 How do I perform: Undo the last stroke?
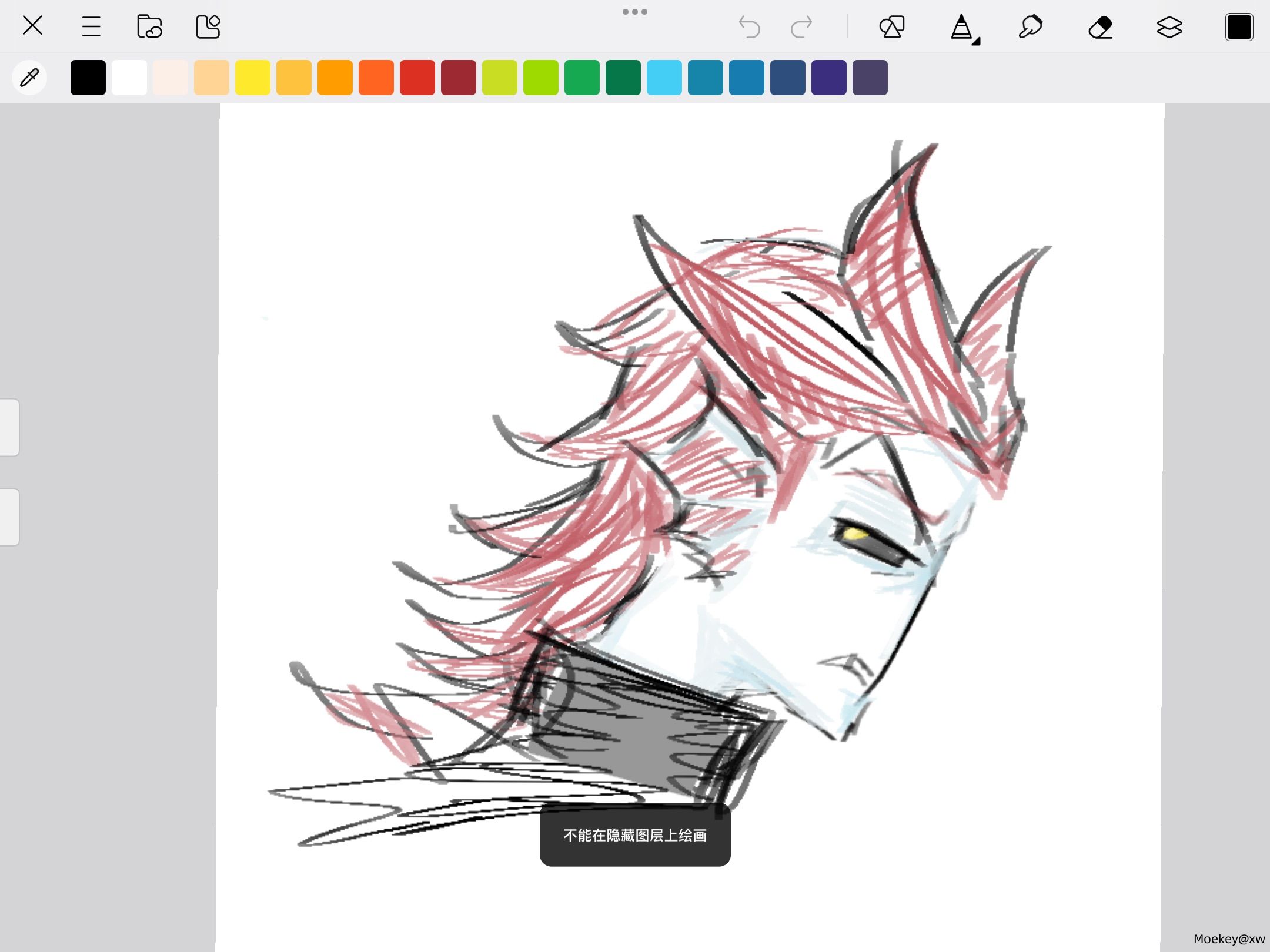coord(750,27)
